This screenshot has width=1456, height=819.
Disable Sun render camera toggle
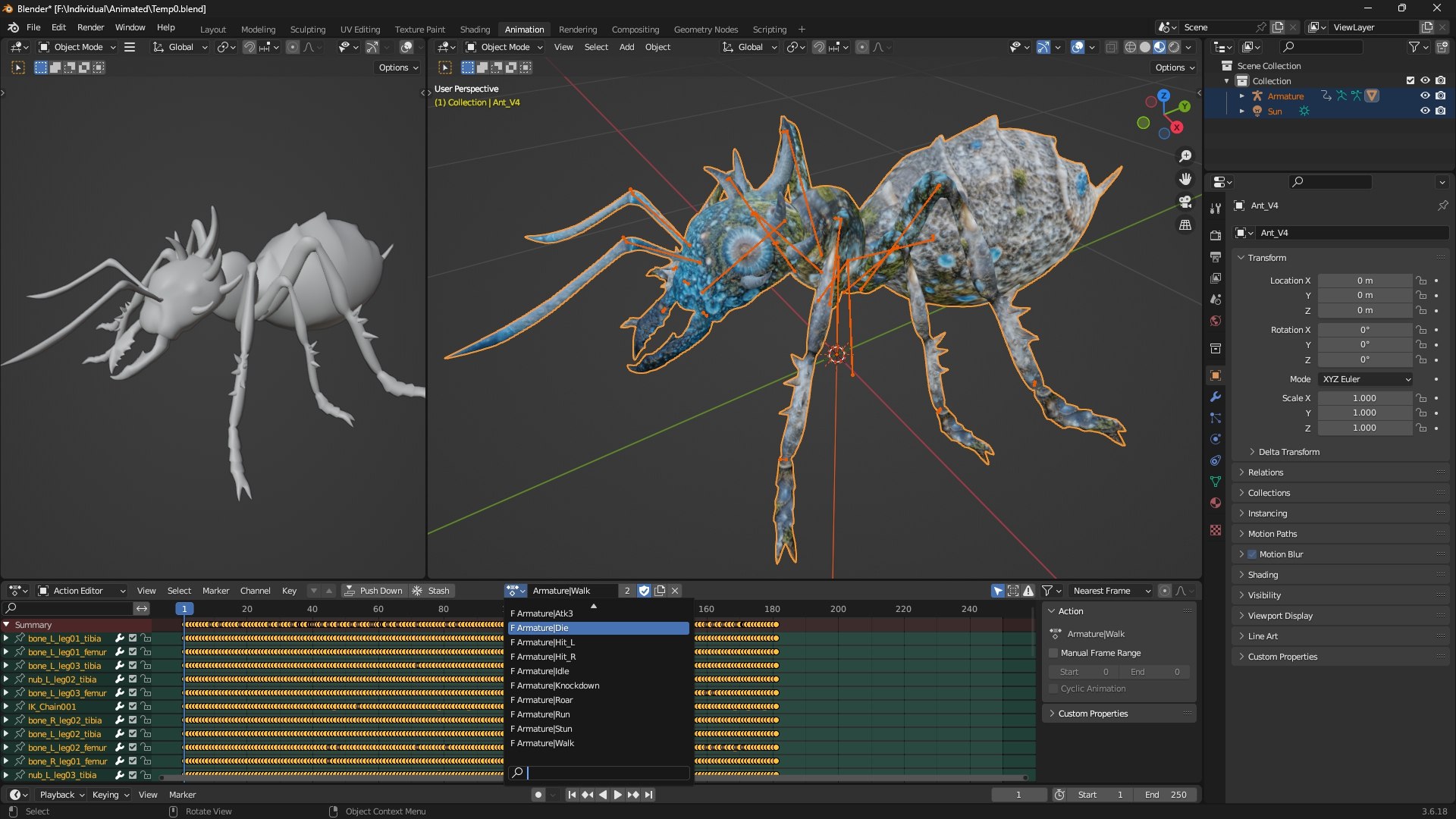(1440, 111)
